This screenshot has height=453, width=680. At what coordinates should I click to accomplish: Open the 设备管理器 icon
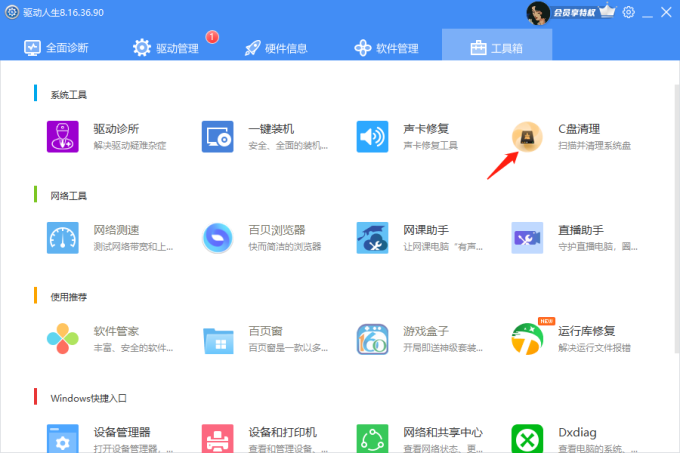coord(62,439)
